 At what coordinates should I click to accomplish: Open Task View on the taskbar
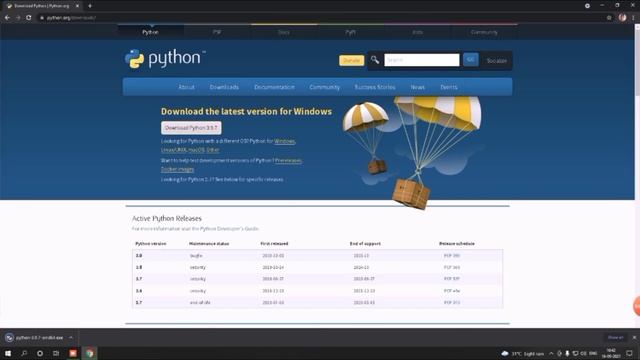pyautogui.click(x=56, y=353)
